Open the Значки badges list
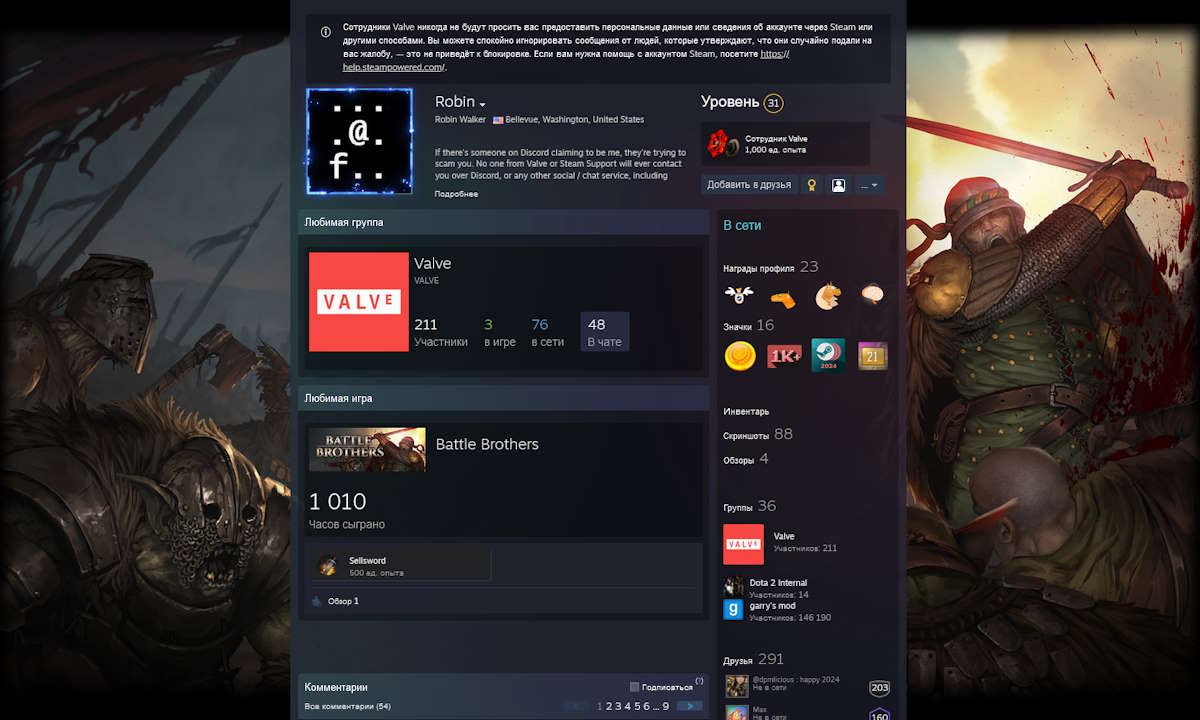 (748, 325)
